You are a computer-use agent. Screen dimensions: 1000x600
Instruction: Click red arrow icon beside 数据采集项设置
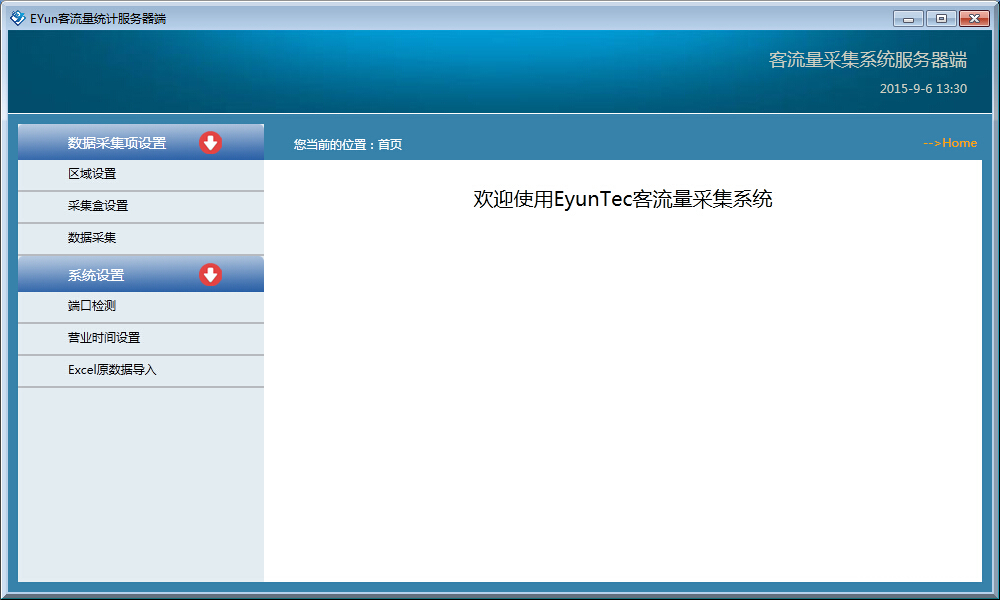[210, 143]
